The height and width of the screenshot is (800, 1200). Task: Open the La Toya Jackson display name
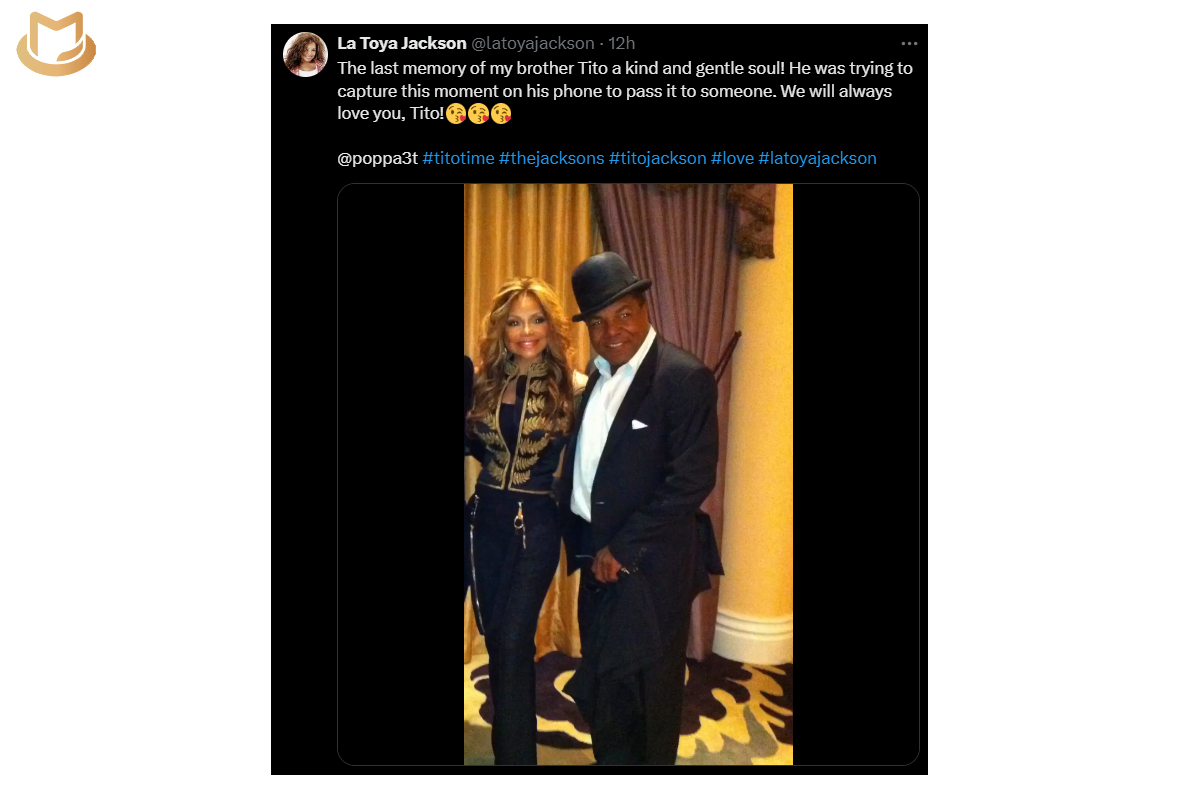[x=402, y=44]
